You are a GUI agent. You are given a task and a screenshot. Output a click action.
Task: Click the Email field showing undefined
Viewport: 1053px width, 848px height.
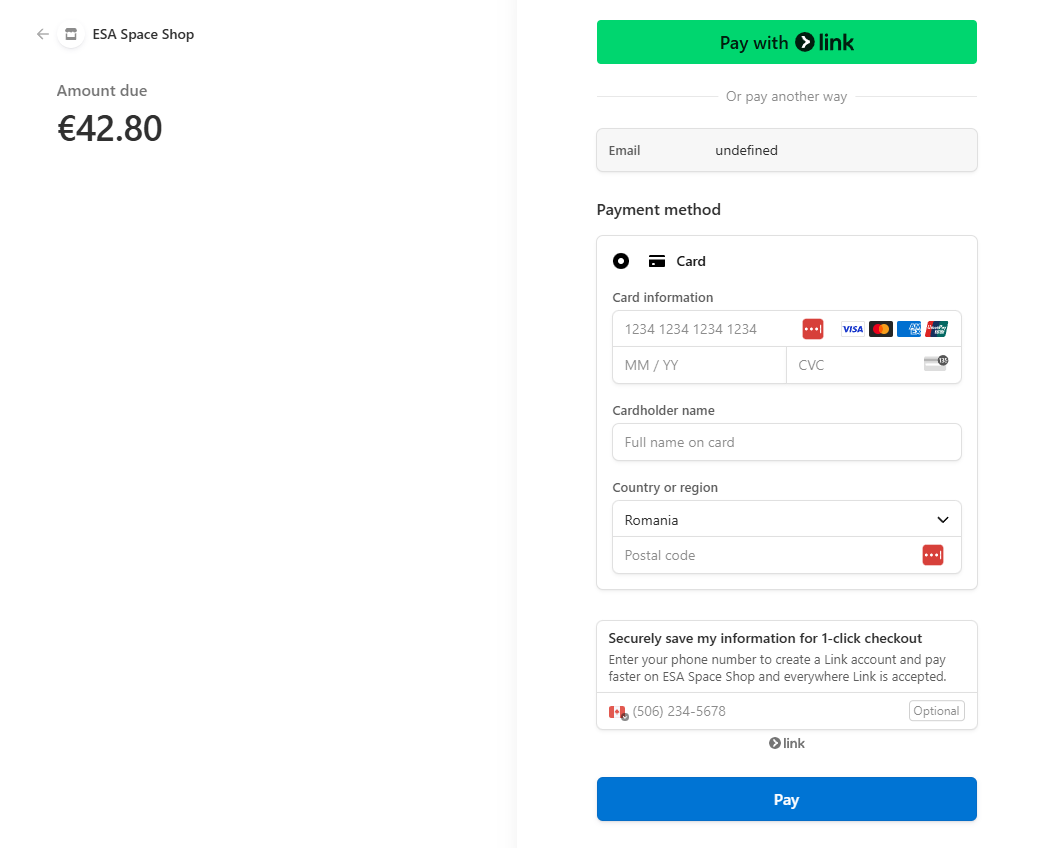tap(786, 150)
